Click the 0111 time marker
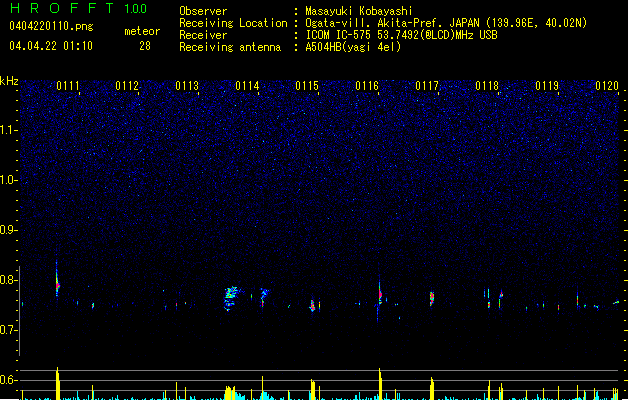Image resolution: width=629 pixels, height=400 pixels. 68,86
